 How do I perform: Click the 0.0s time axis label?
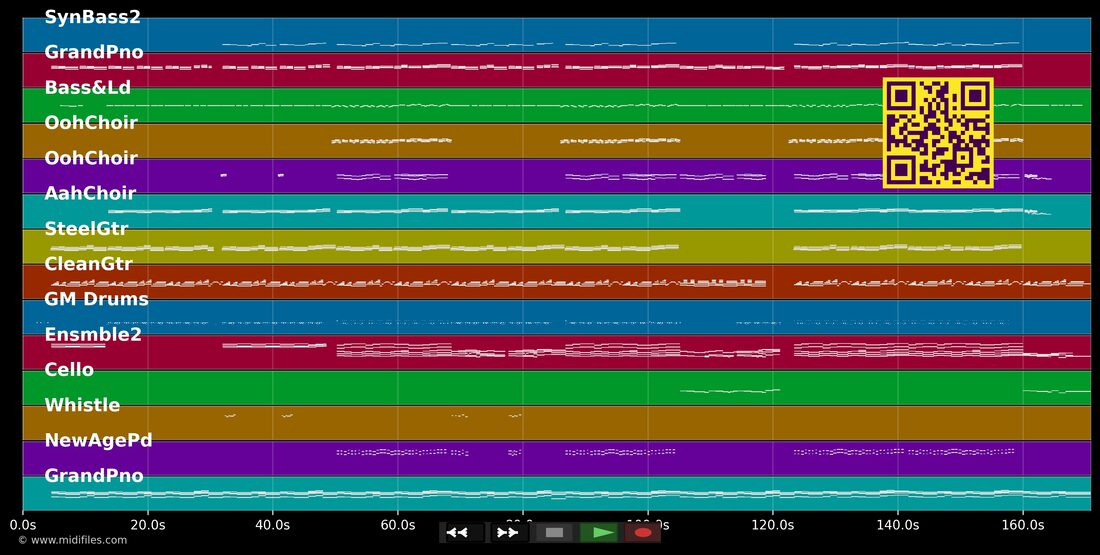23,525
